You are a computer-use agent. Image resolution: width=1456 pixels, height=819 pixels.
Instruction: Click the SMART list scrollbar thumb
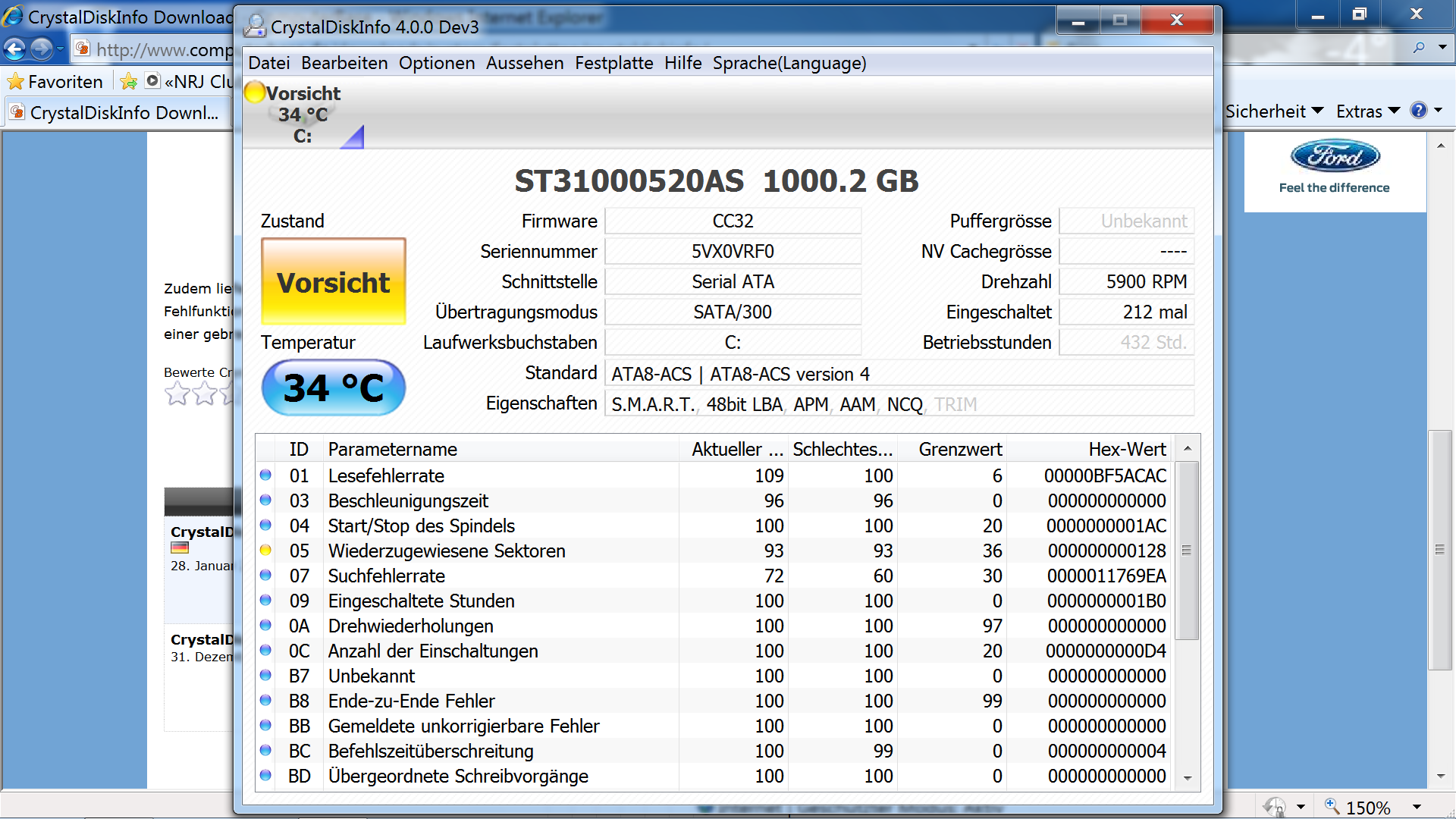point(1188,551)
